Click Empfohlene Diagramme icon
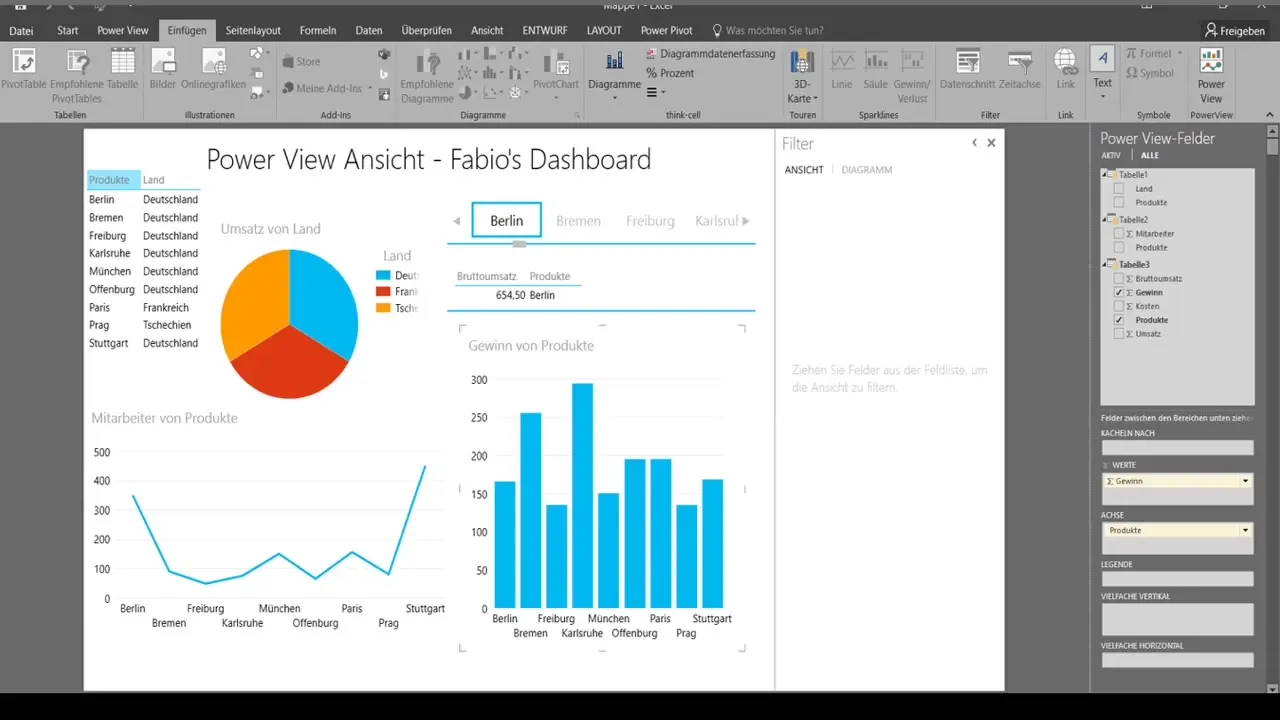The height and width of the screenshot is (720, 1280). point(428,62)
